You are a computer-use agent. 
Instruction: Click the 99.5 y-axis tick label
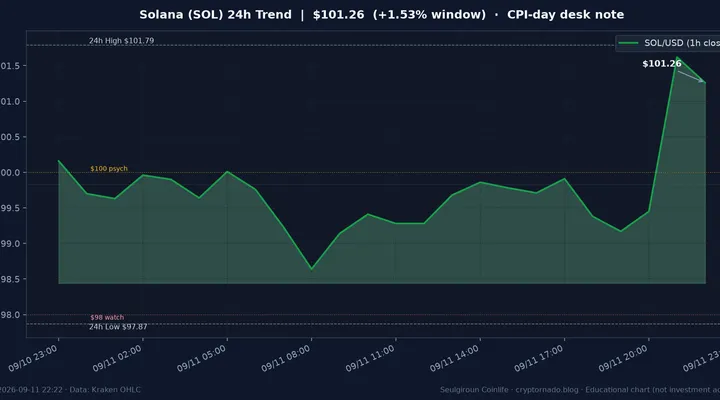(10, 208)
